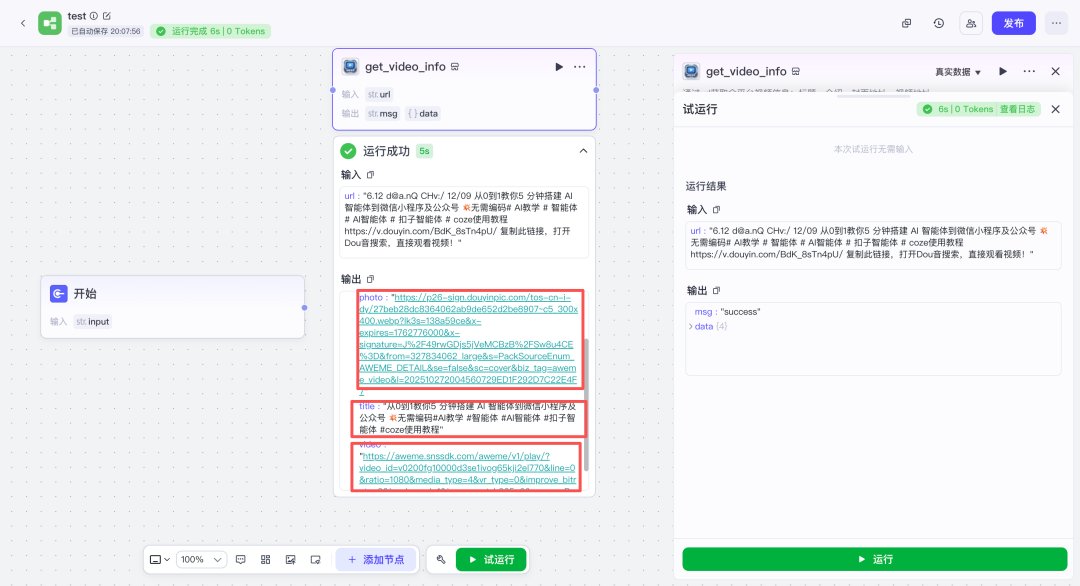Copy the 输出 result in the node card

pos(371,279)
